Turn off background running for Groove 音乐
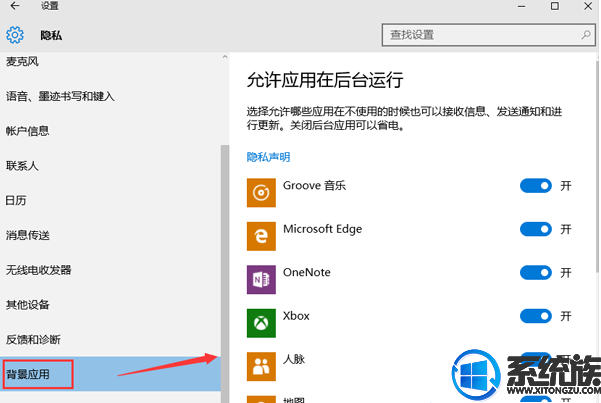The height and width of the screenshot is (403, 601). tap(535, 186)
